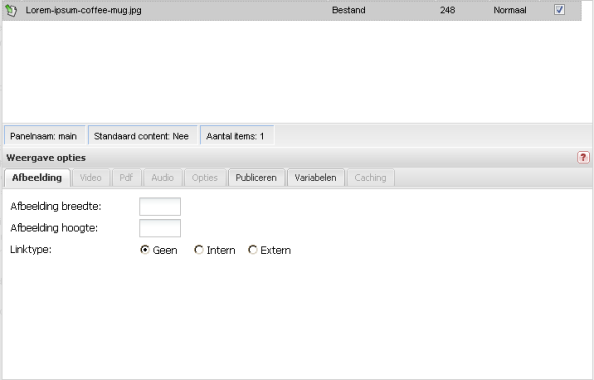Screen dimensions: 594x380
Task: Focus the Afbeelding breedte input field
Action: tap(160, 206)
